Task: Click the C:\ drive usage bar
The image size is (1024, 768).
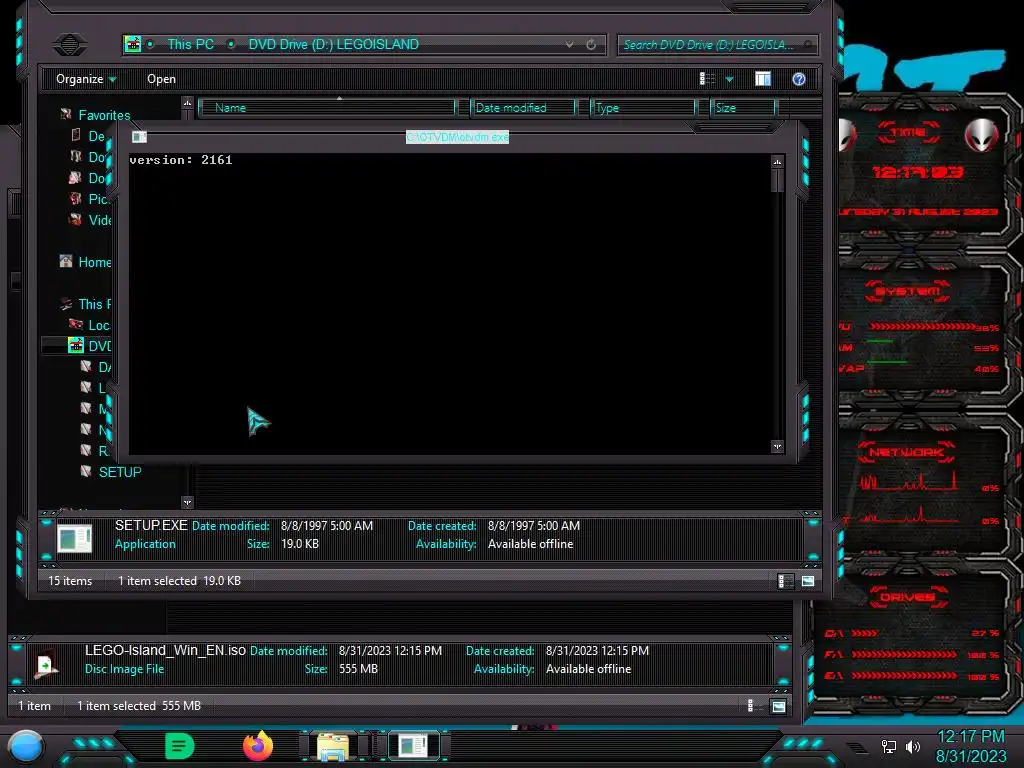Action: click(x=865, y=633)
